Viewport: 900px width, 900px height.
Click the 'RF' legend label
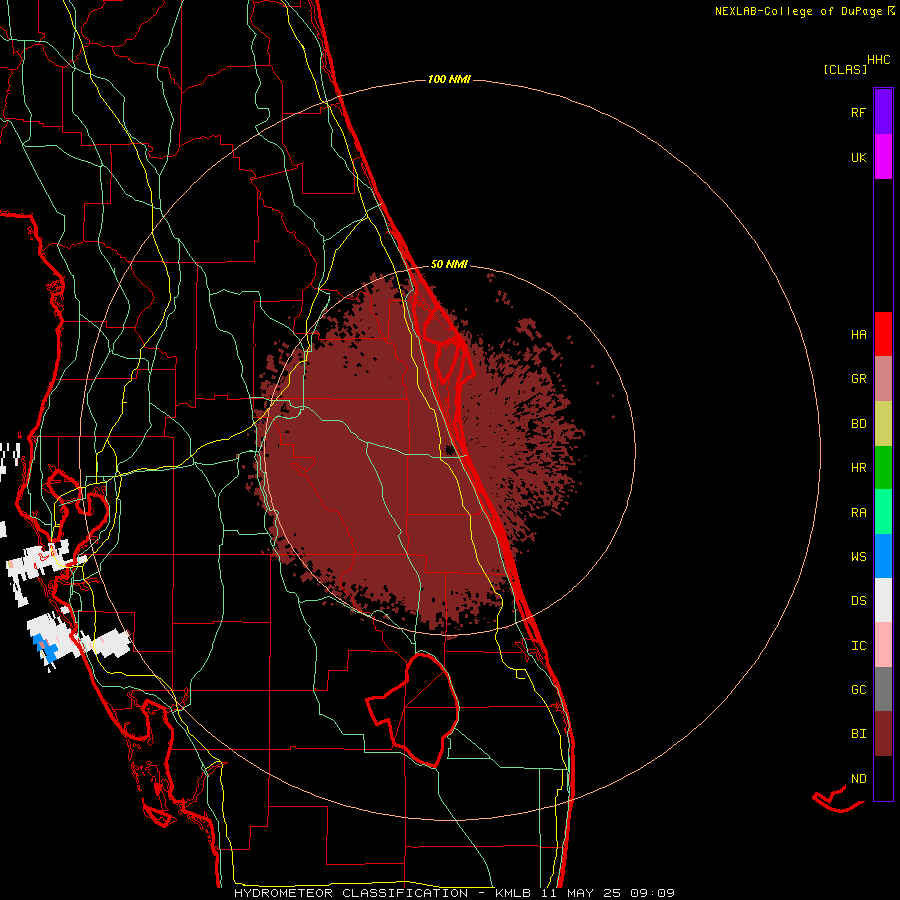point(858,112)
